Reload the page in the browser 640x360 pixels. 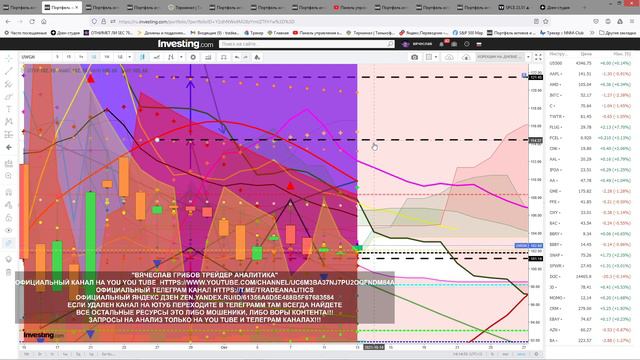click(x=32, y=21)
